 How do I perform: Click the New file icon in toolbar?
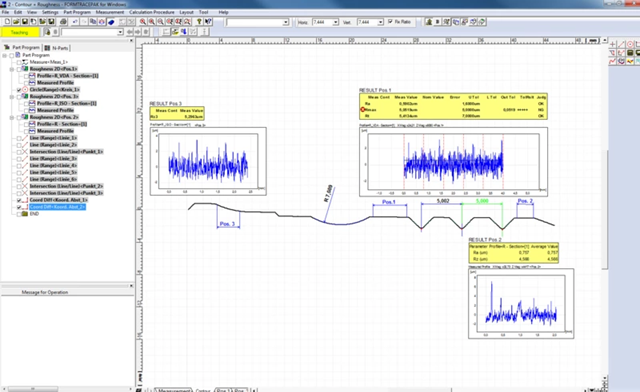[x=7, y=22]
